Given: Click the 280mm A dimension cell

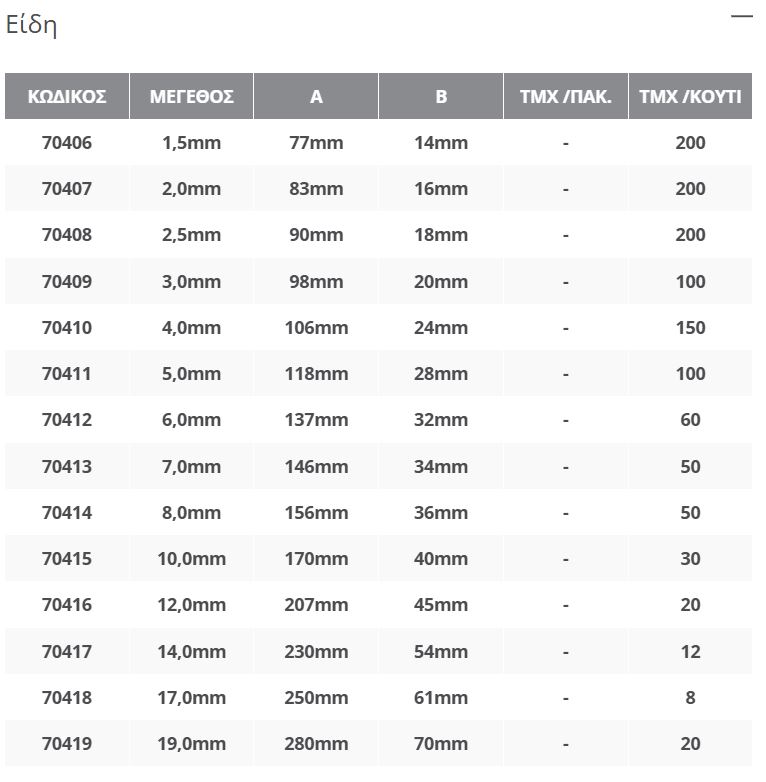Looking at the screenshot, I should pyautogui.click(x=316, y=744).
